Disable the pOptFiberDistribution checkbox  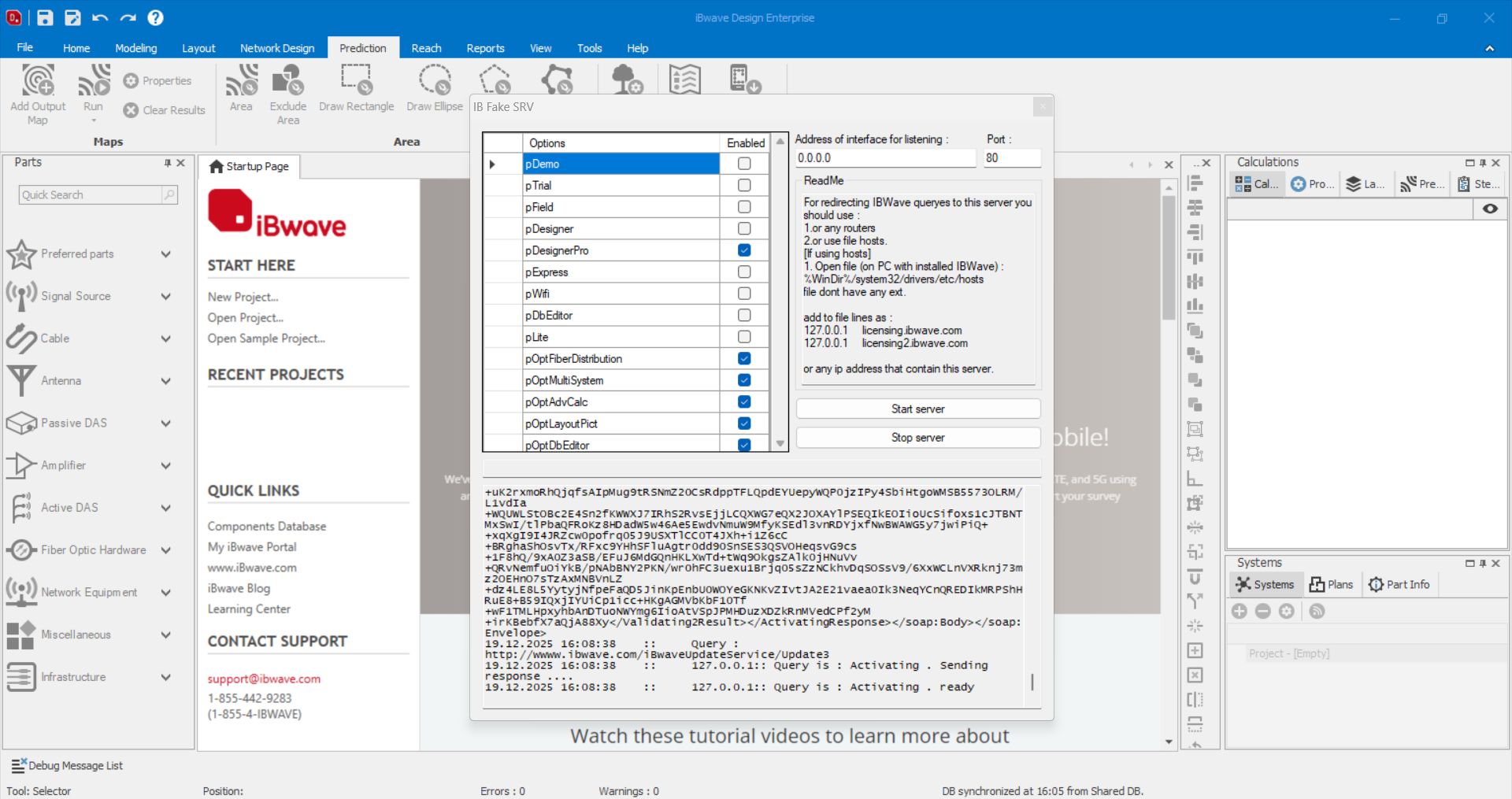[744, 358]
